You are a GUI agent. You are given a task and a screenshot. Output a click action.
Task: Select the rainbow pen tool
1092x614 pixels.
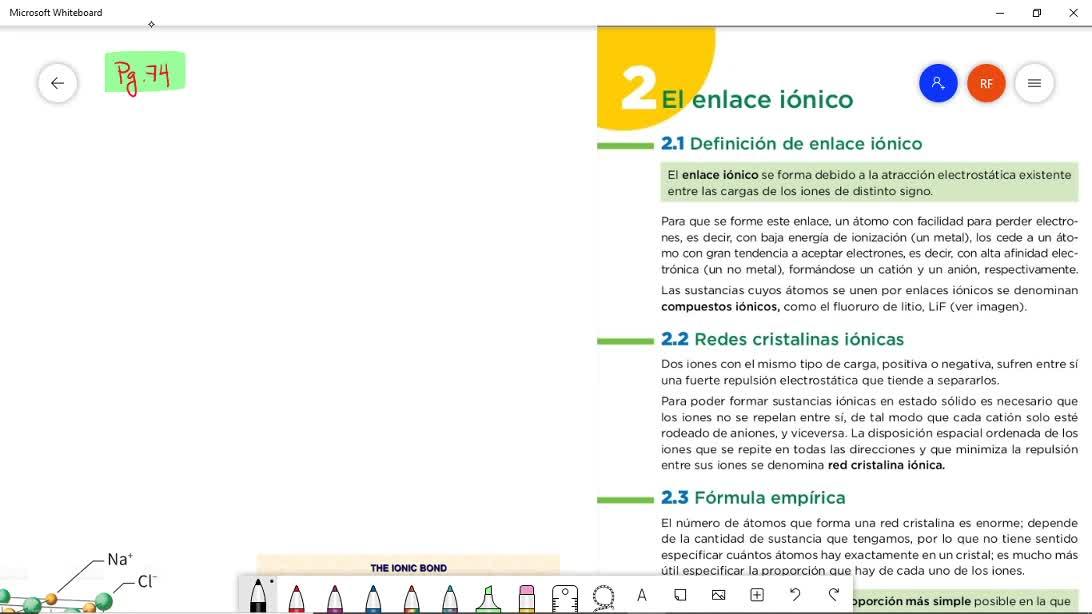412,599
